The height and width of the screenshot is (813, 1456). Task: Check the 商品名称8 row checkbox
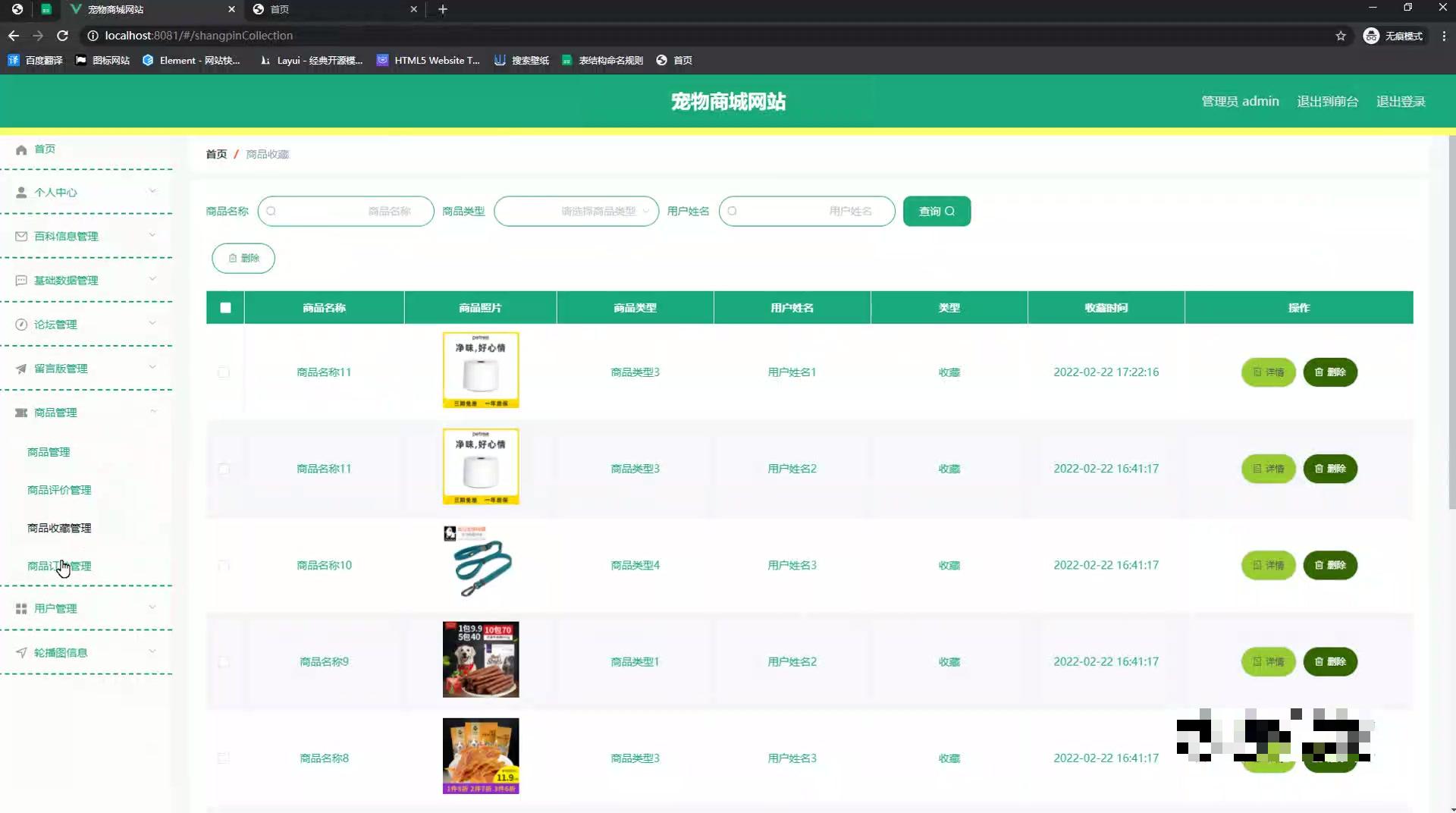pyautogui.click(x=224, y=758)
